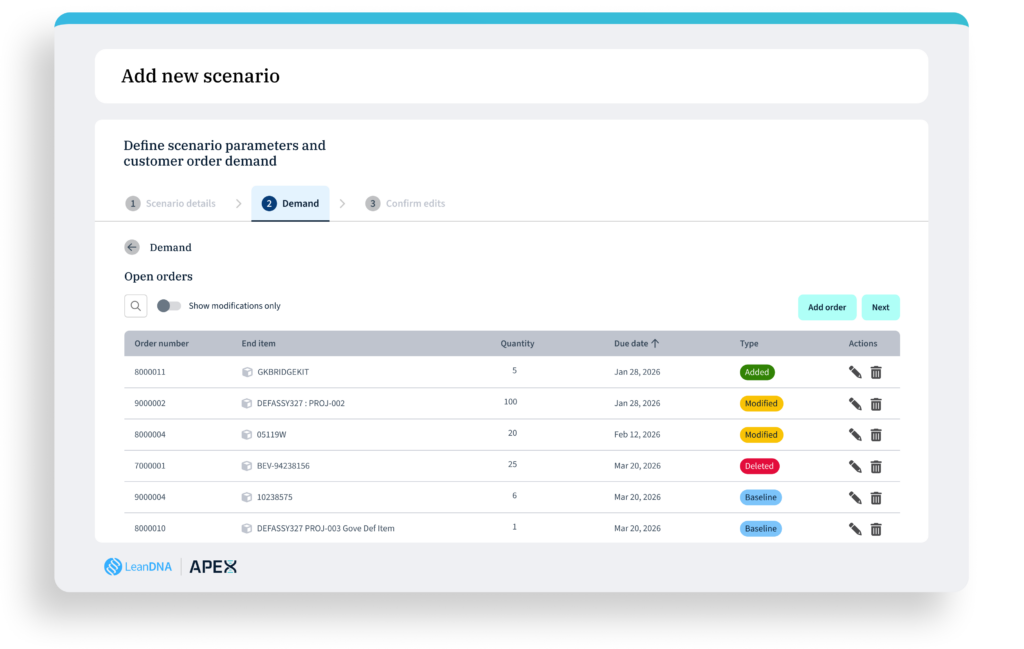Sort by Due date column arrow

(x=655, y=343)
